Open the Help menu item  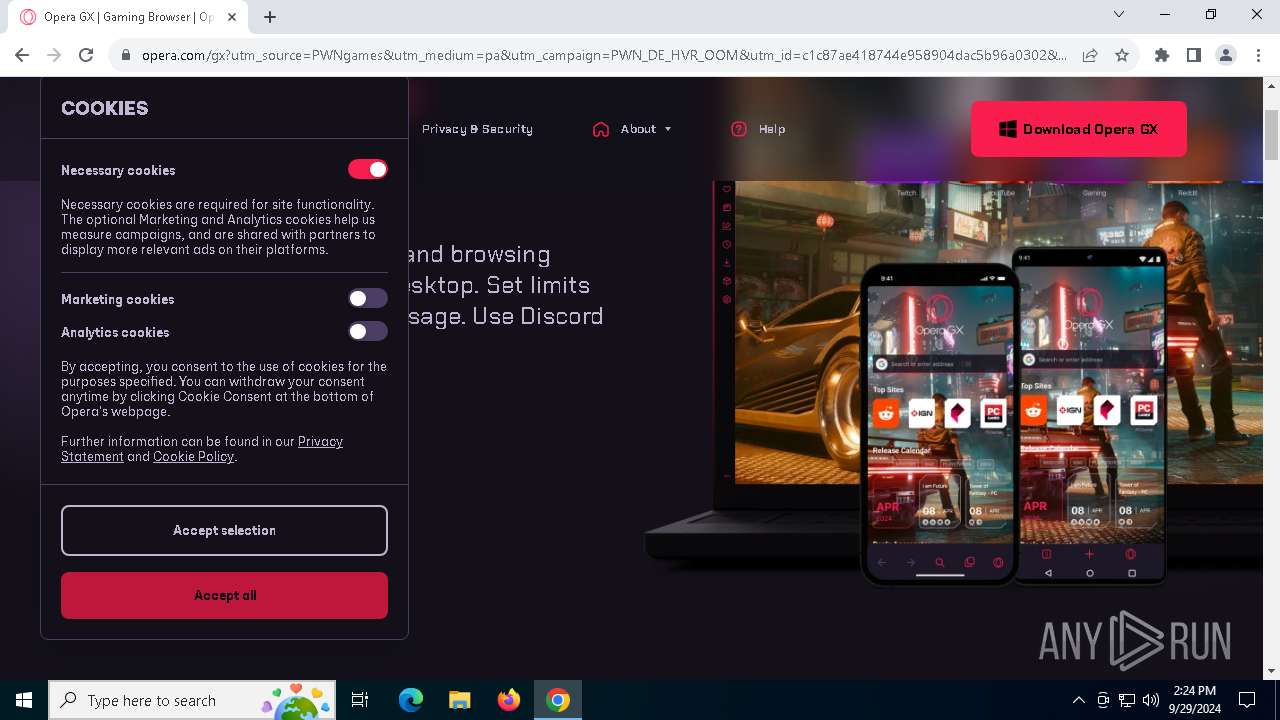(772, 129)
